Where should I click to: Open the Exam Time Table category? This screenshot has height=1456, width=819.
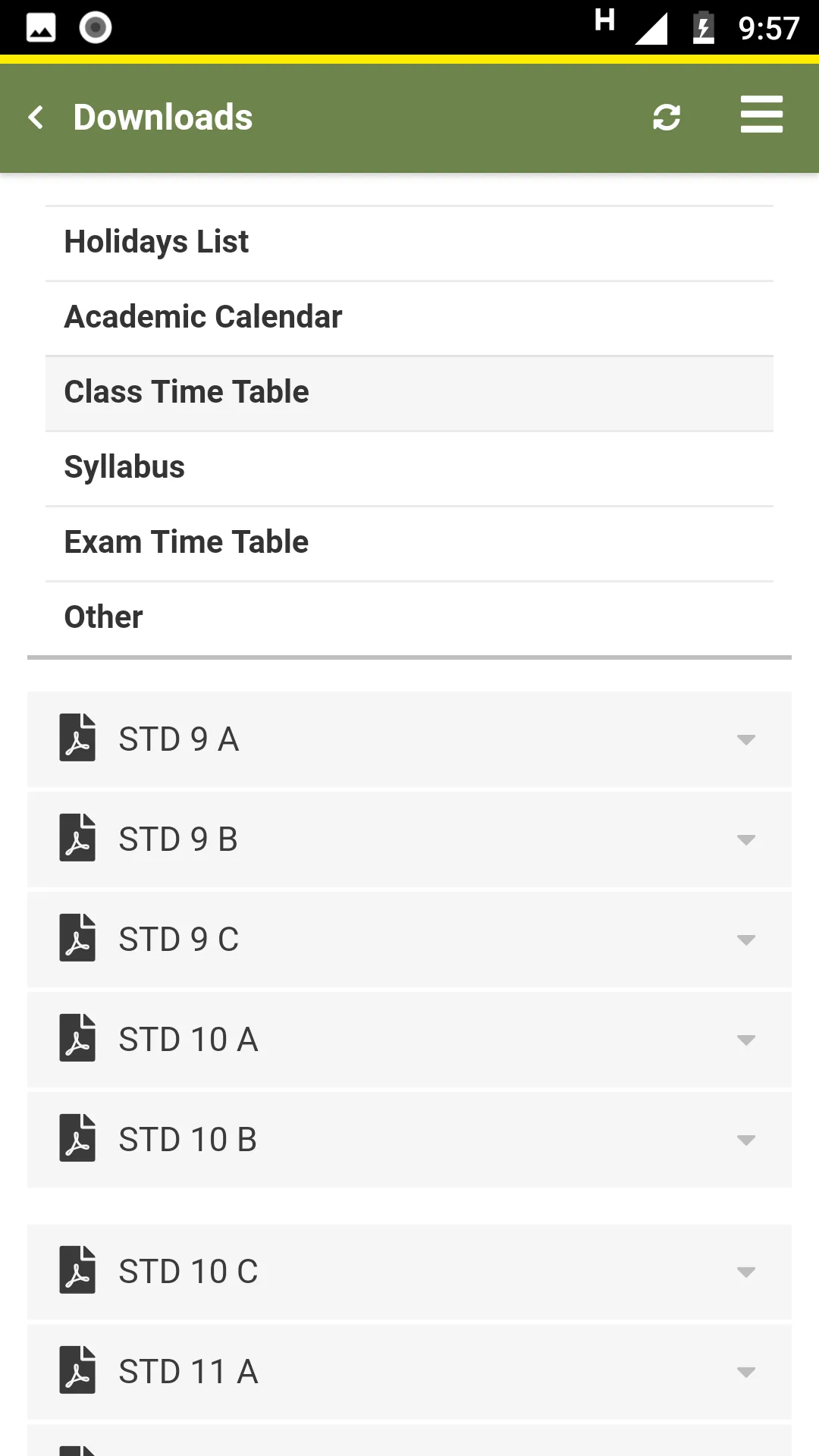(x=409, y=544)
